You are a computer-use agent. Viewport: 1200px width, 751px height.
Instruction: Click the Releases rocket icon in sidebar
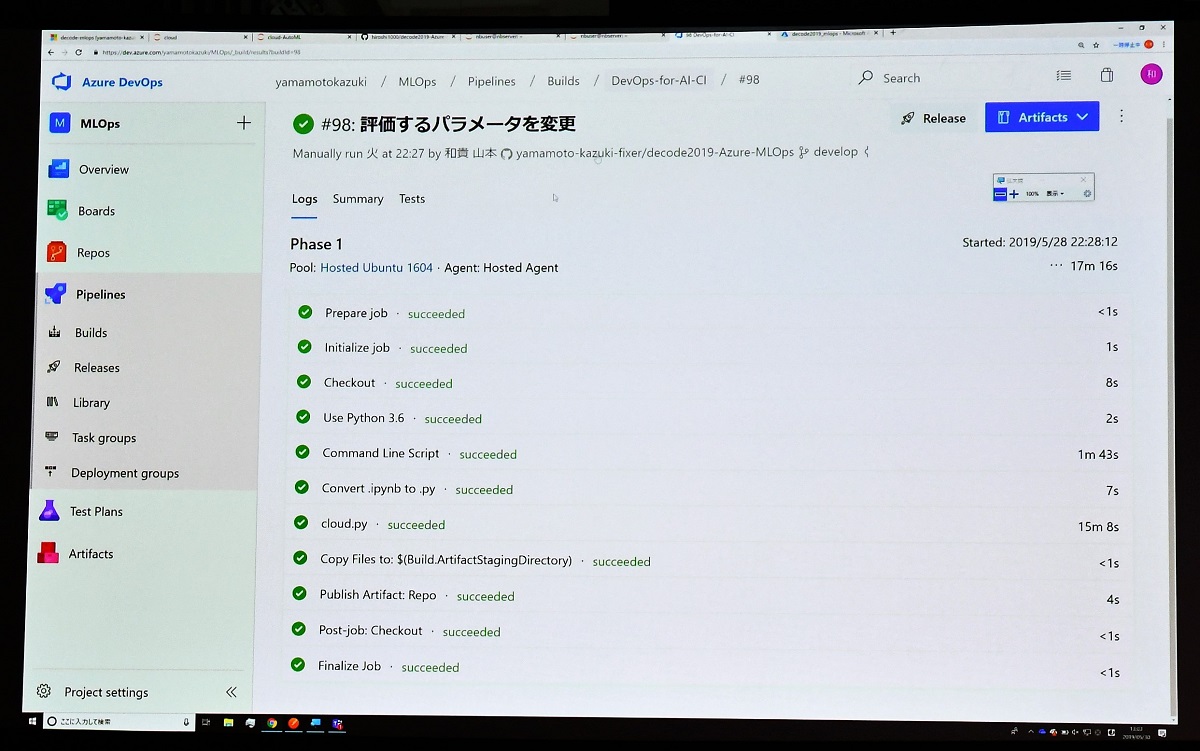click(53, 367)
